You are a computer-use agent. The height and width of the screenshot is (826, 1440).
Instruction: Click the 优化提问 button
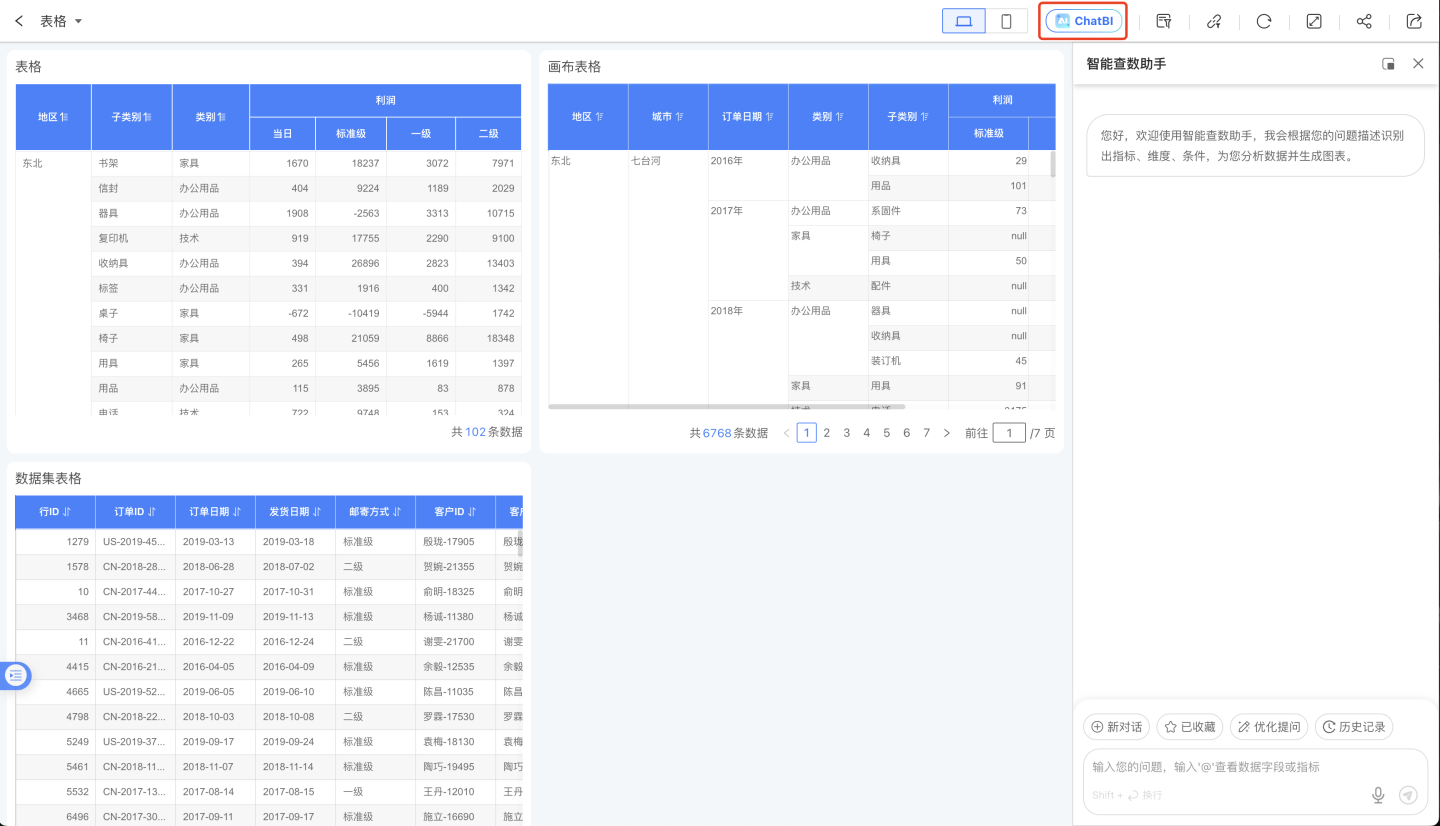coord(1269,727)
